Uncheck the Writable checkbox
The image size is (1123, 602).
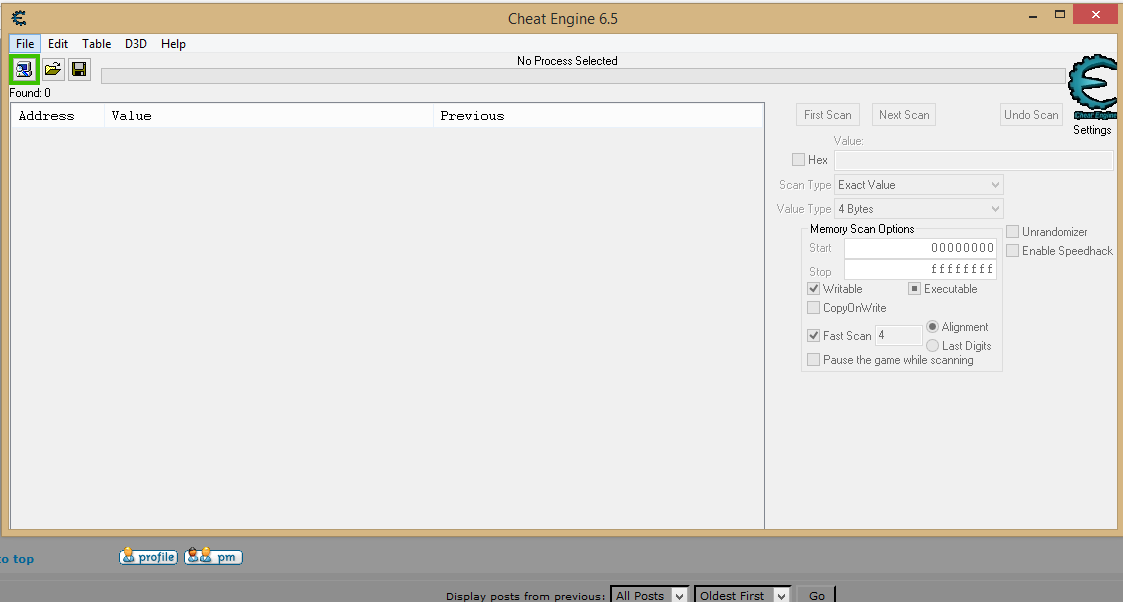point(814,288)
